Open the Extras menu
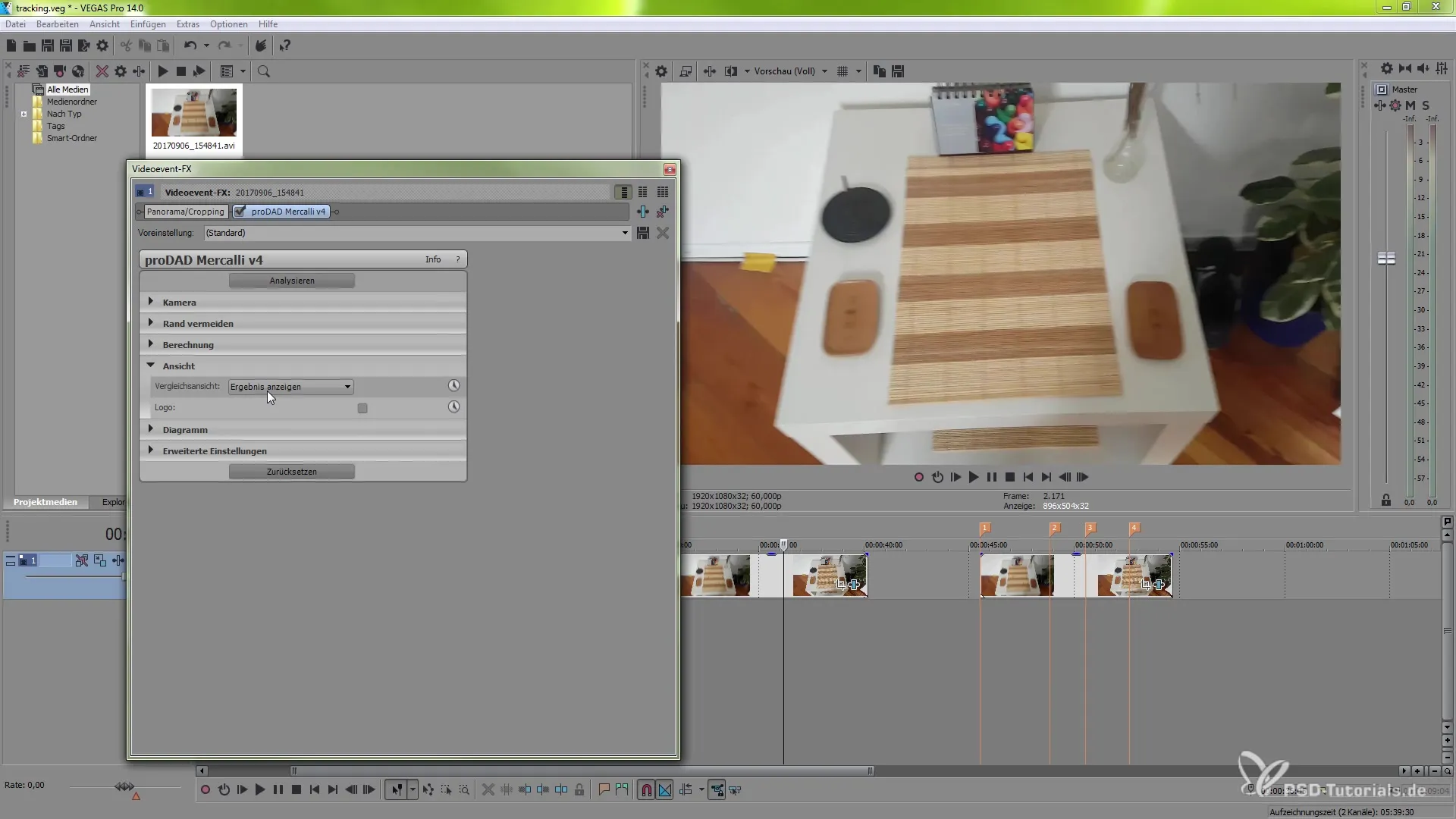Image resolution: width=1456 pixels, height=819 pixels. pyautogui.click(x=188, y=24)
